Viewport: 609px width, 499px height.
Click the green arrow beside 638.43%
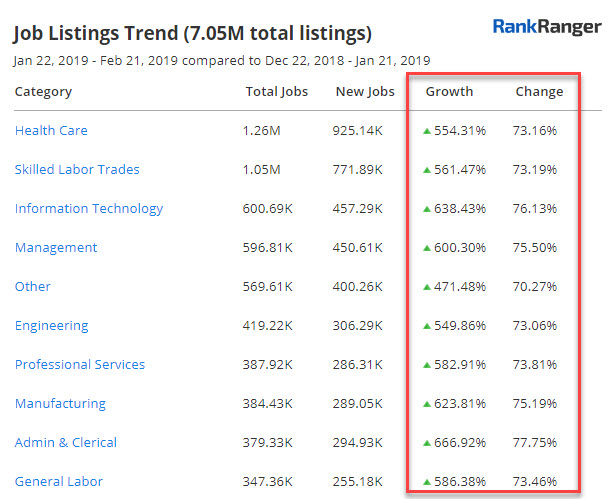click(x=427, y=209)
